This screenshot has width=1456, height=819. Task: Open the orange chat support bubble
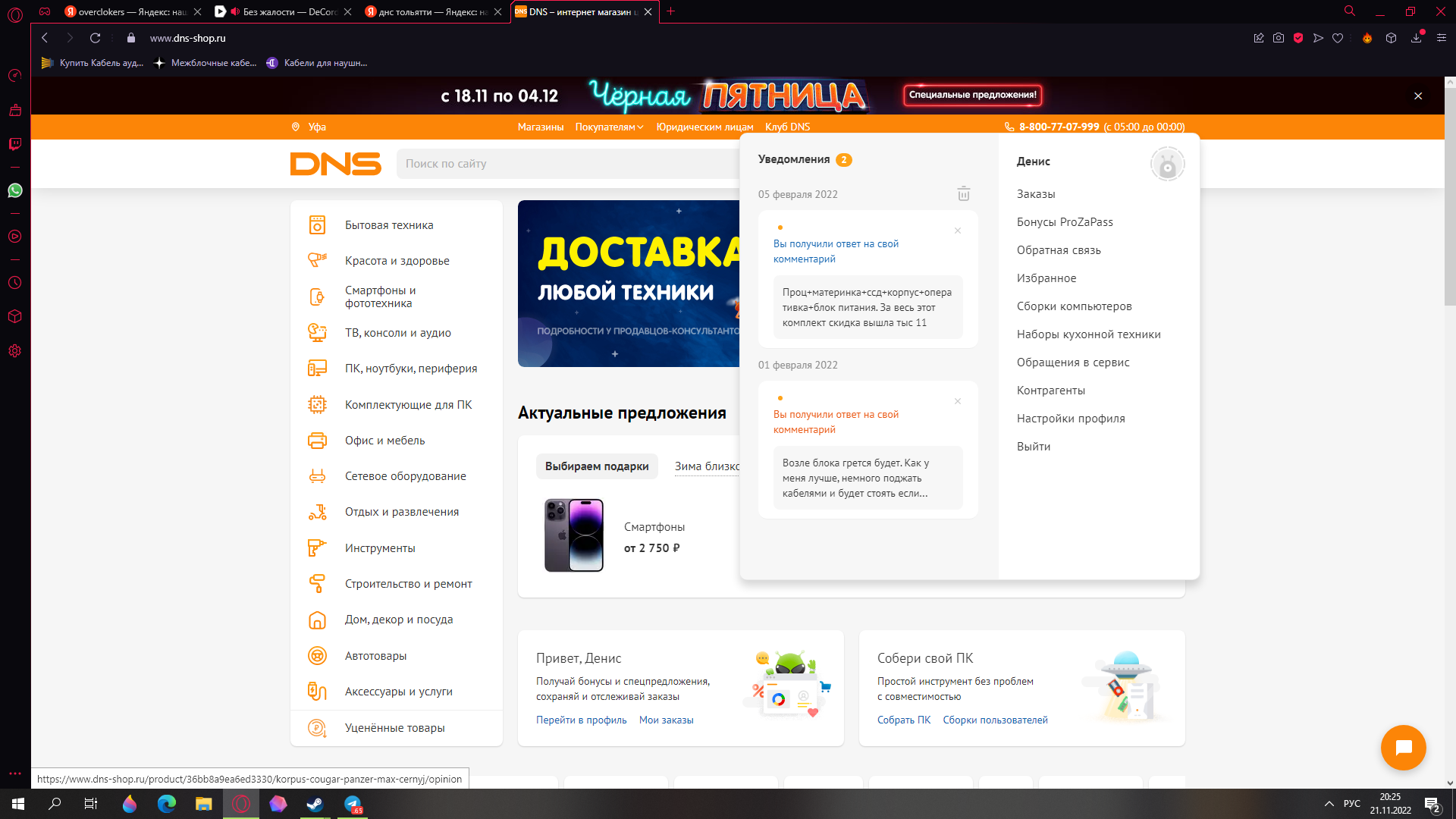(1403, 748)
